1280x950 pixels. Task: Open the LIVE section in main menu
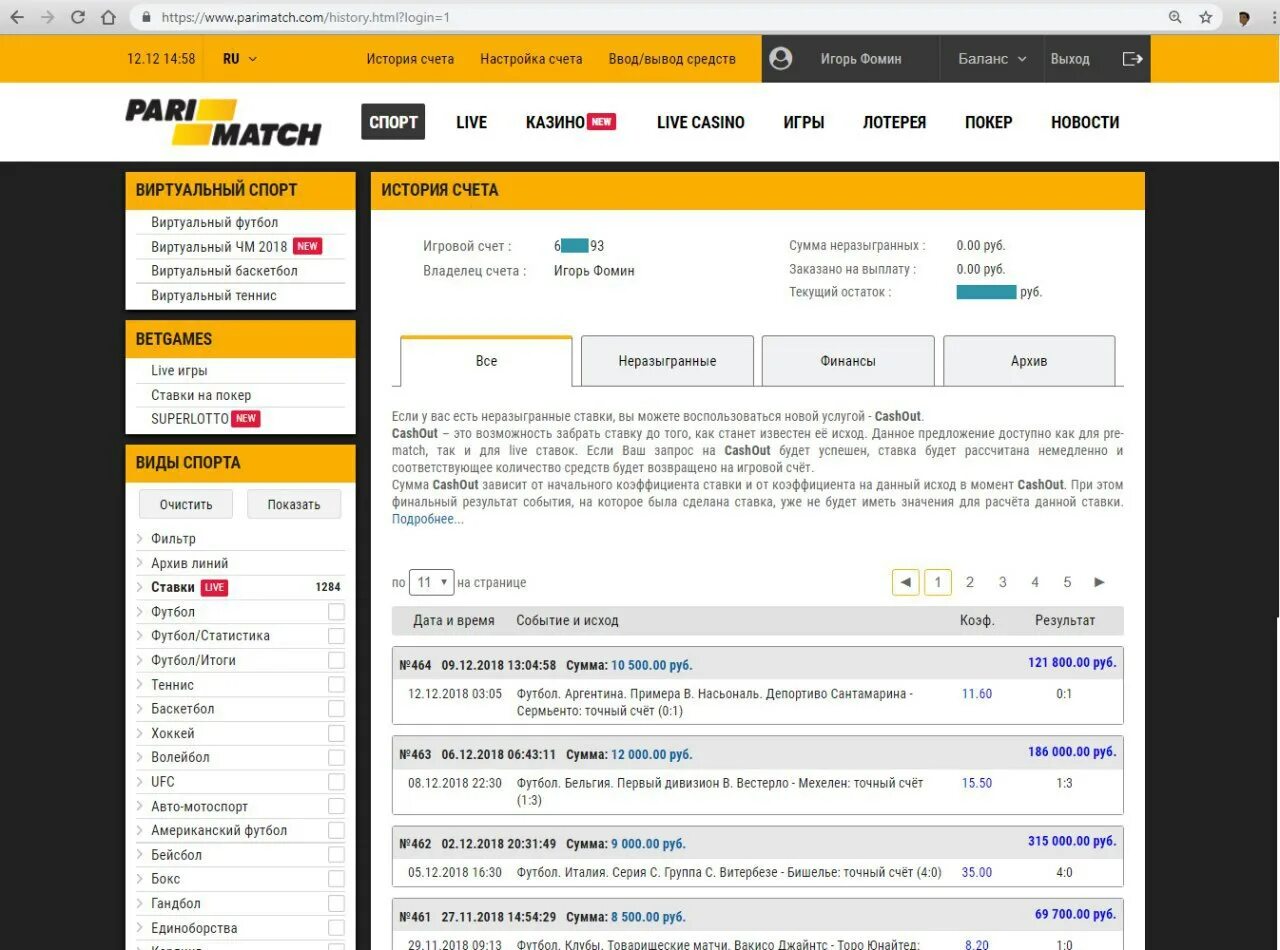pyautogui.click(x=471, y=122)
